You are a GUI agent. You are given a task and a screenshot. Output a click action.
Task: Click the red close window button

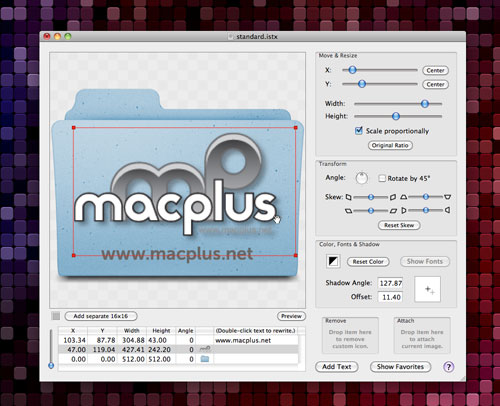pyautogui.click(x=47, y=36)
